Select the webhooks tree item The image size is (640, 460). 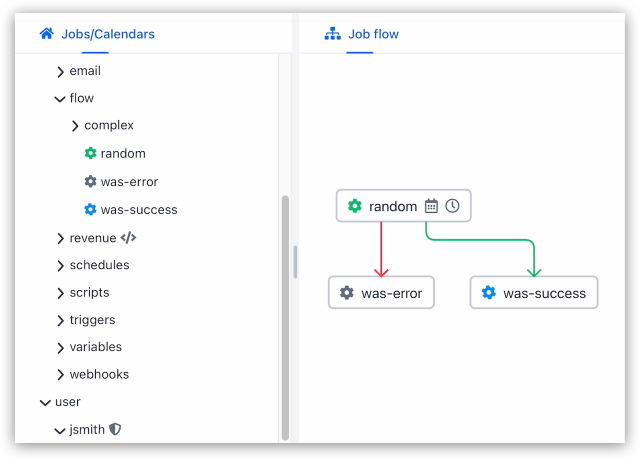[99, 374]
